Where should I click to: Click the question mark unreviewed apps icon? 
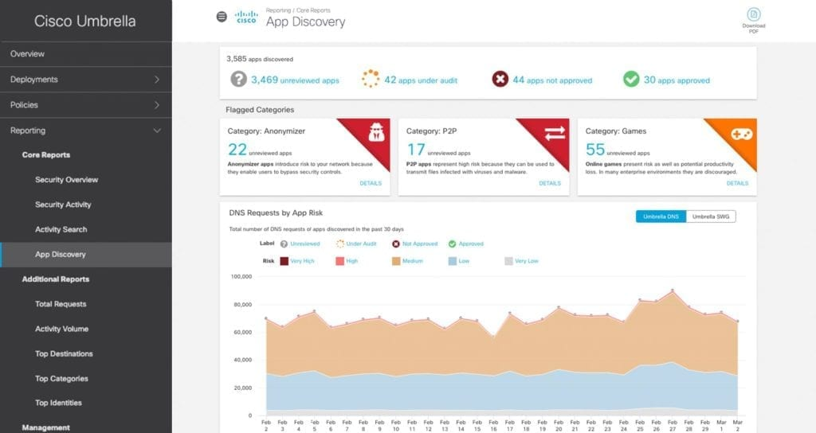click(238, 79)
